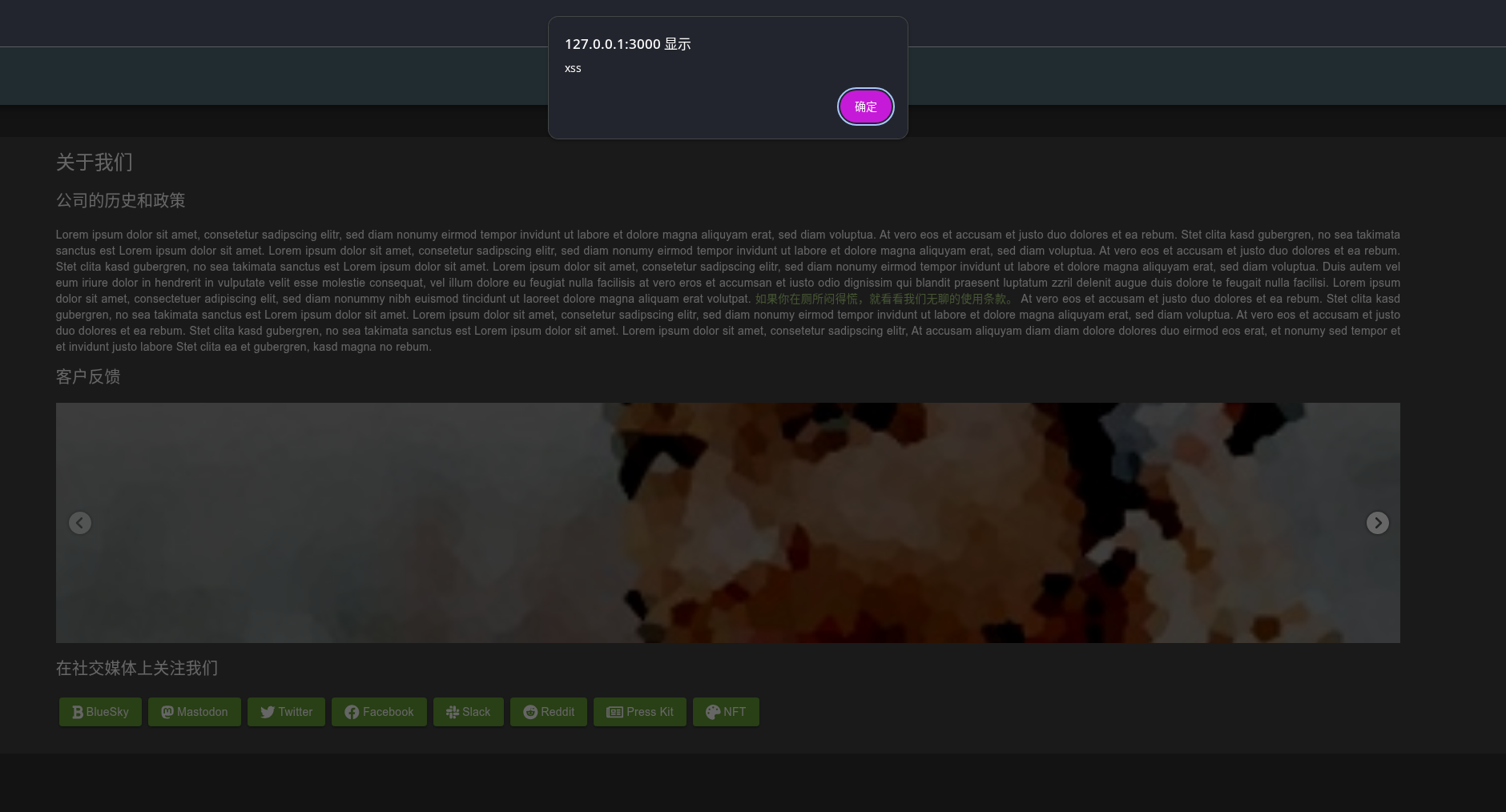This screenshot has height=812, width=1506.
Task: Click the xss message in dialog
Action: [x=573, y=68]
